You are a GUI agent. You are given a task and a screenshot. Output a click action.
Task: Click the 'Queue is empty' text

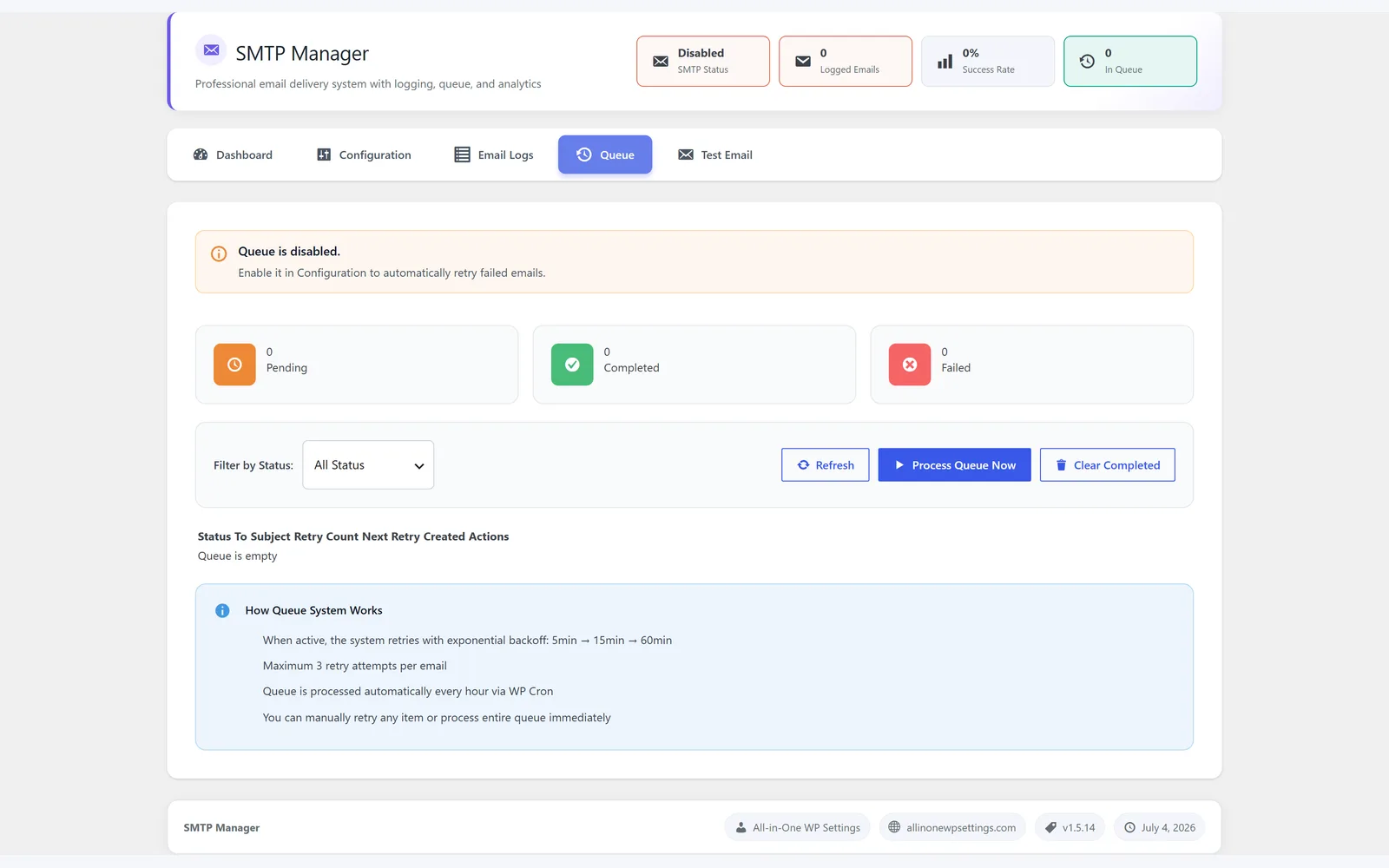click(238, 556)
